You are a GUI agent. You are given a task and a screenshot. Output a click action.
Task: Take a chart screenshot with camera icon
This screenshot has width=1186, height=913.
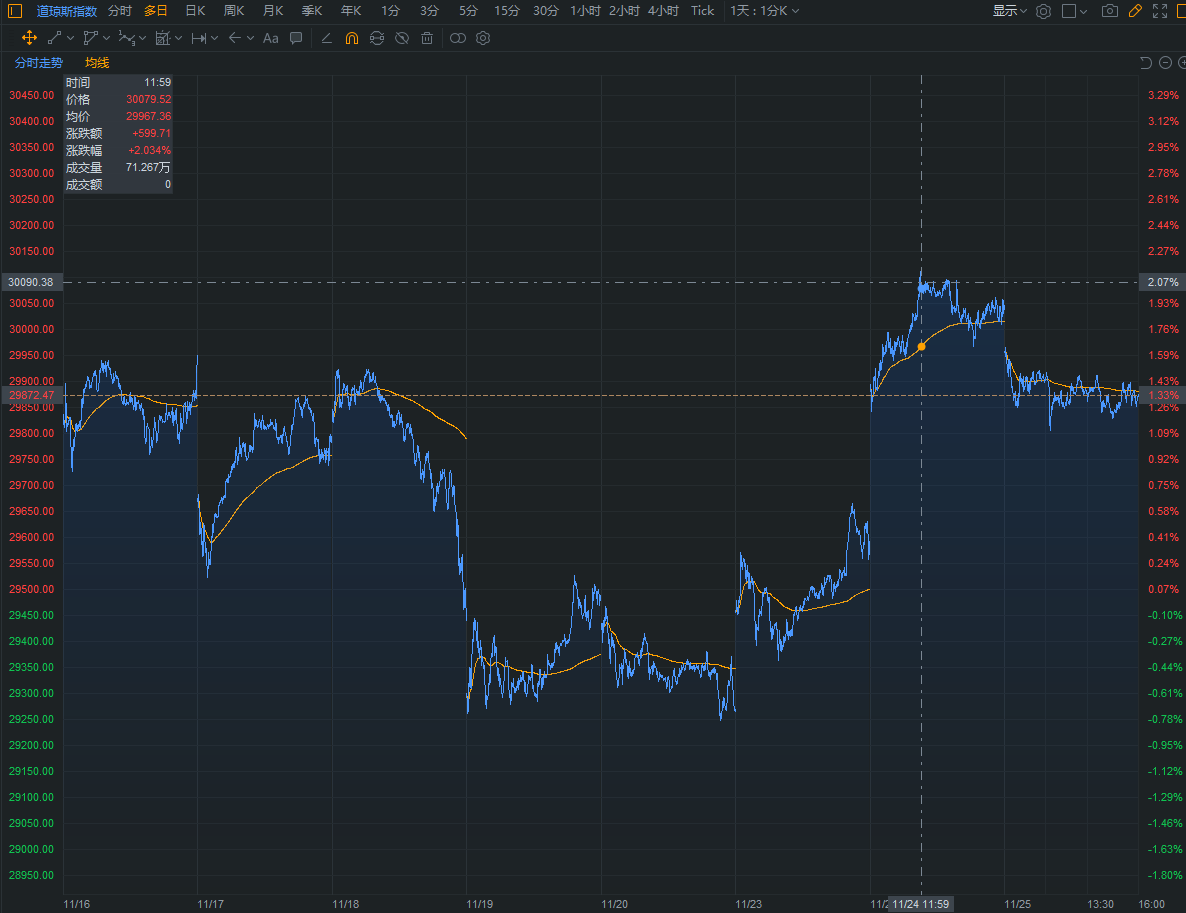coord(1110,11)
